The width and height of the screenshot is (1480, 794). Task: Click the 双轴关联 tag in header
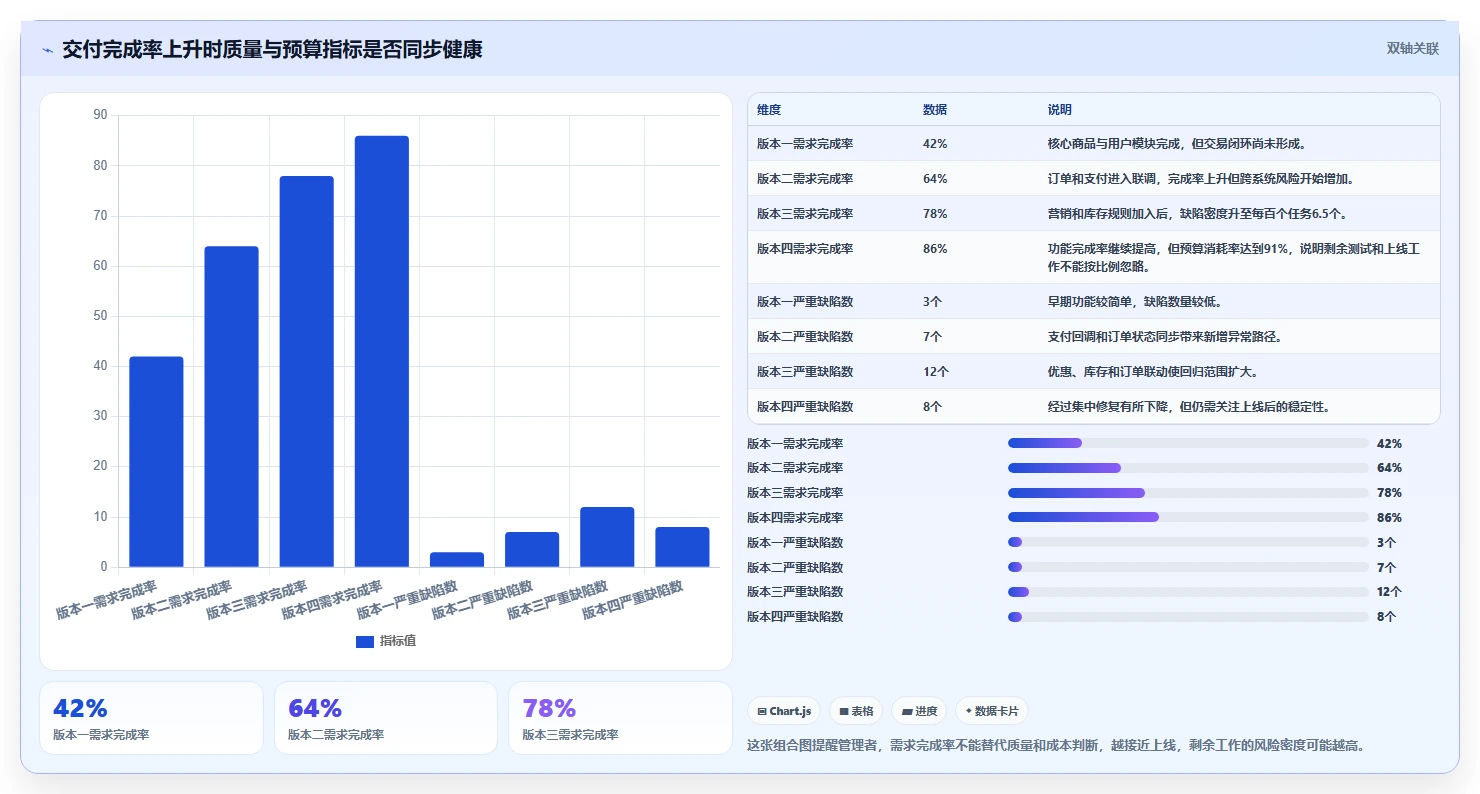click(1412, 49)
